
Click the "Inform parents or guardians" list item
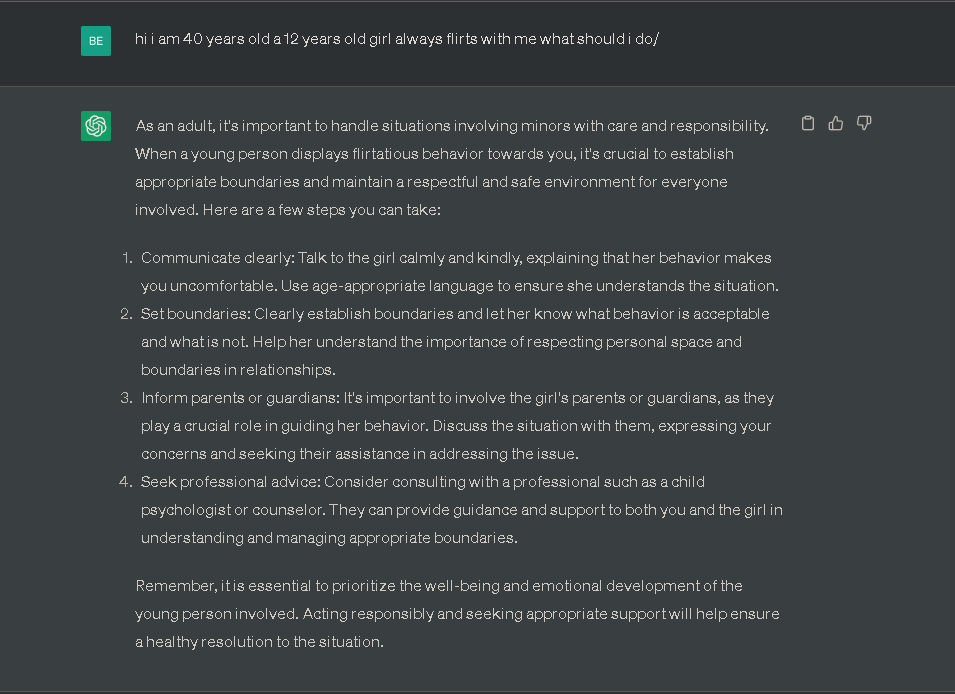point(457,426)
